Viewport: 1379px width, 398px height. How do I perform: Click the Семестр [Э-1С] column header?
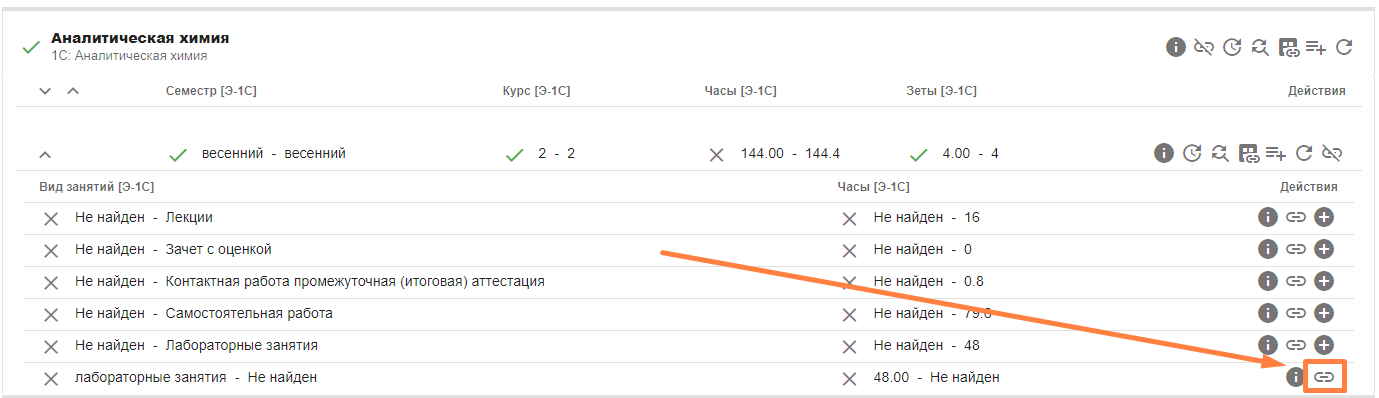pos(211,91)
